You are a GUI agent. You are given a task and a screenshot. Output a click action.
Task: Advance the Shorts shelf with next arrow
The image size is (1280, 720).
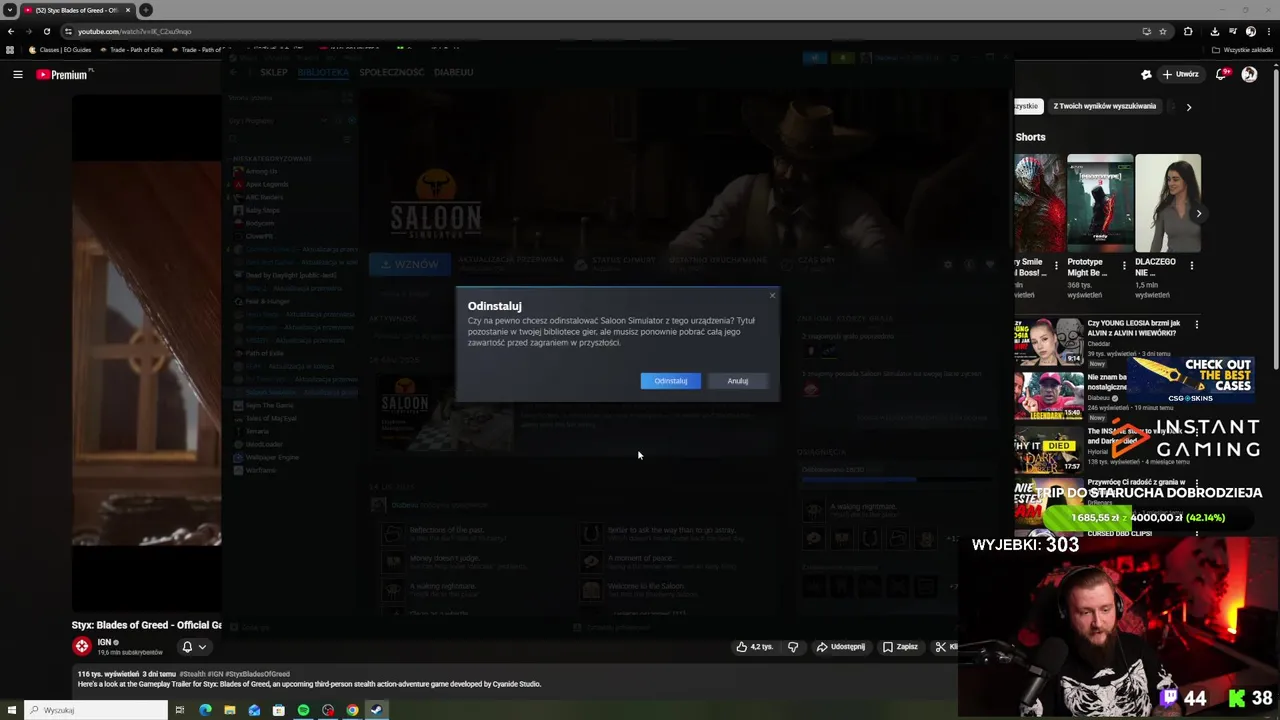click(1198, 213)
